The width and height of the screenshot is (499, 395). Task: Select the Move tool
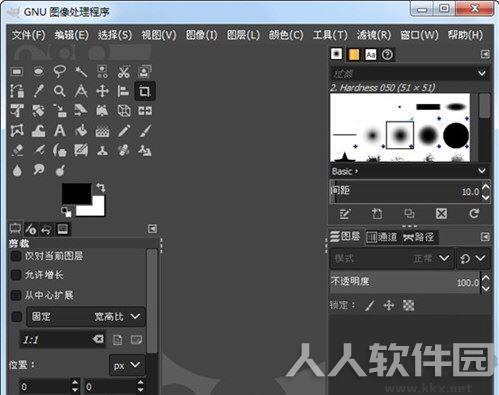102,91
